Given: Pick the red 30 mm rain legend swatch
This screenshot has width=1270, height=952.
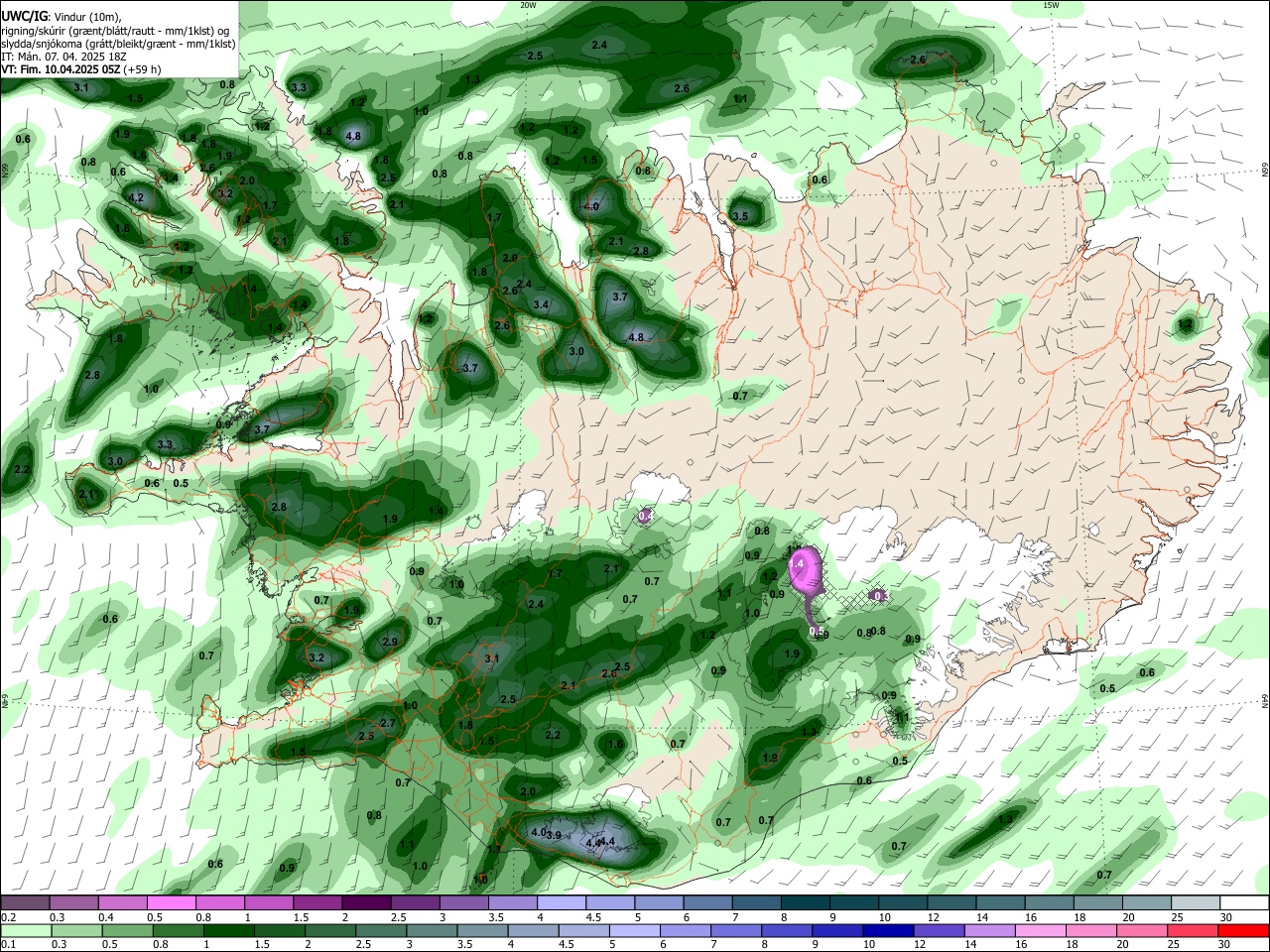Looking at the screenshot, I should pos(1244,930).
